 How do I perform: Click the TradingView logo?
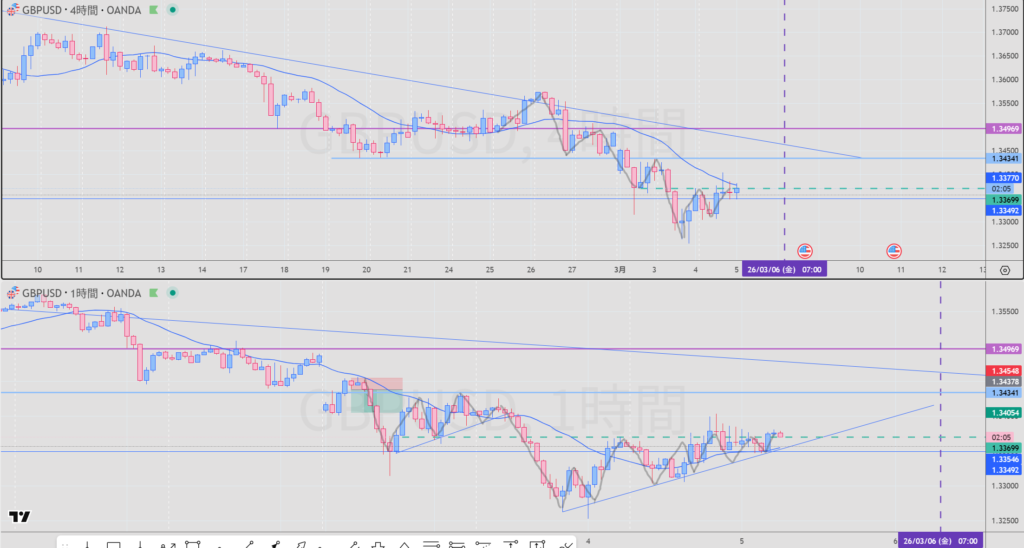tap(18, 517)
